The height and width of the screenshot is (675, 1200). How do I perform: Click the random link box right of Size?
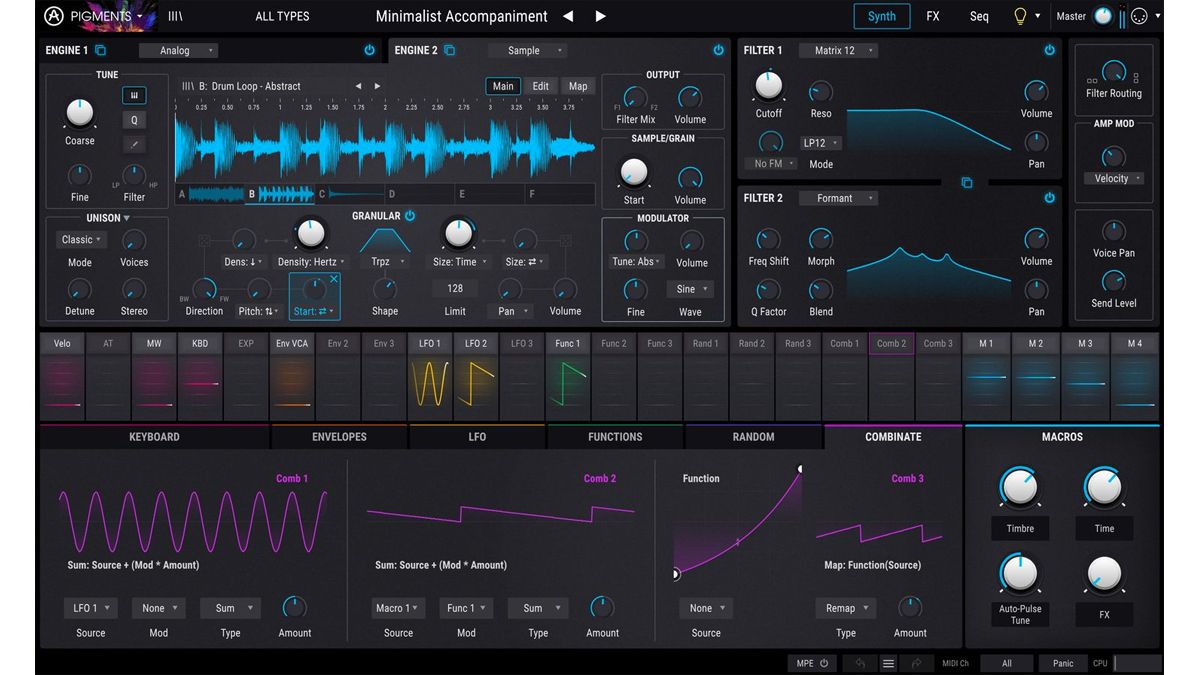coord(565,240)
